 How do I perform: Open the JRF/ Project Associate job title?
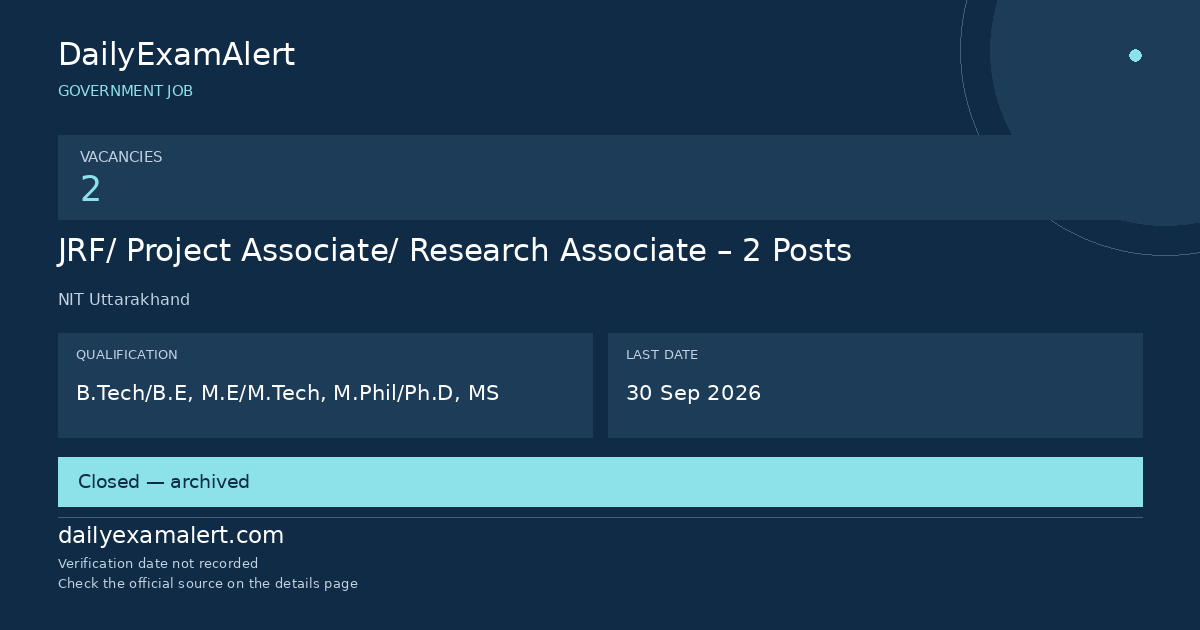pos(455,251)
